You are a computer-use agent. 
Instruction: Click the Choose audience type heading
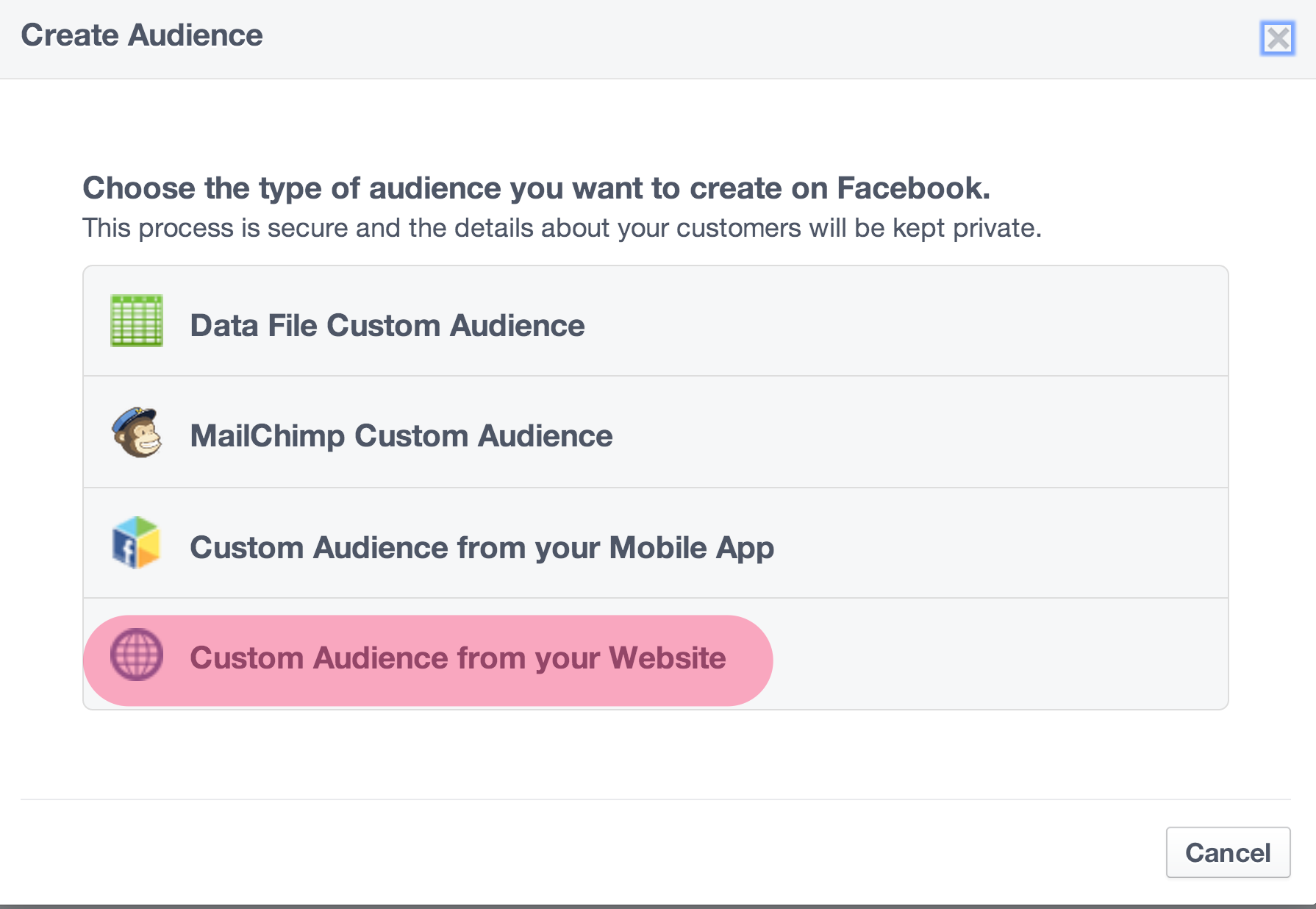click(537, 188)
